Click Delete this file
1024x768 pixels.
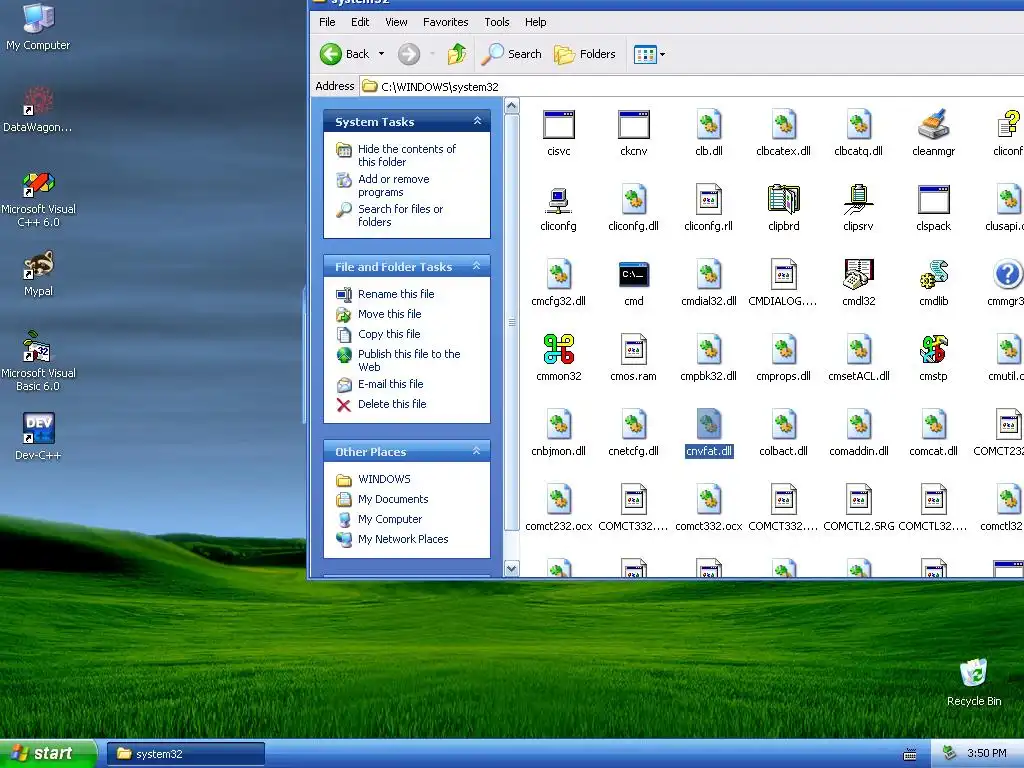coord(392,404)
